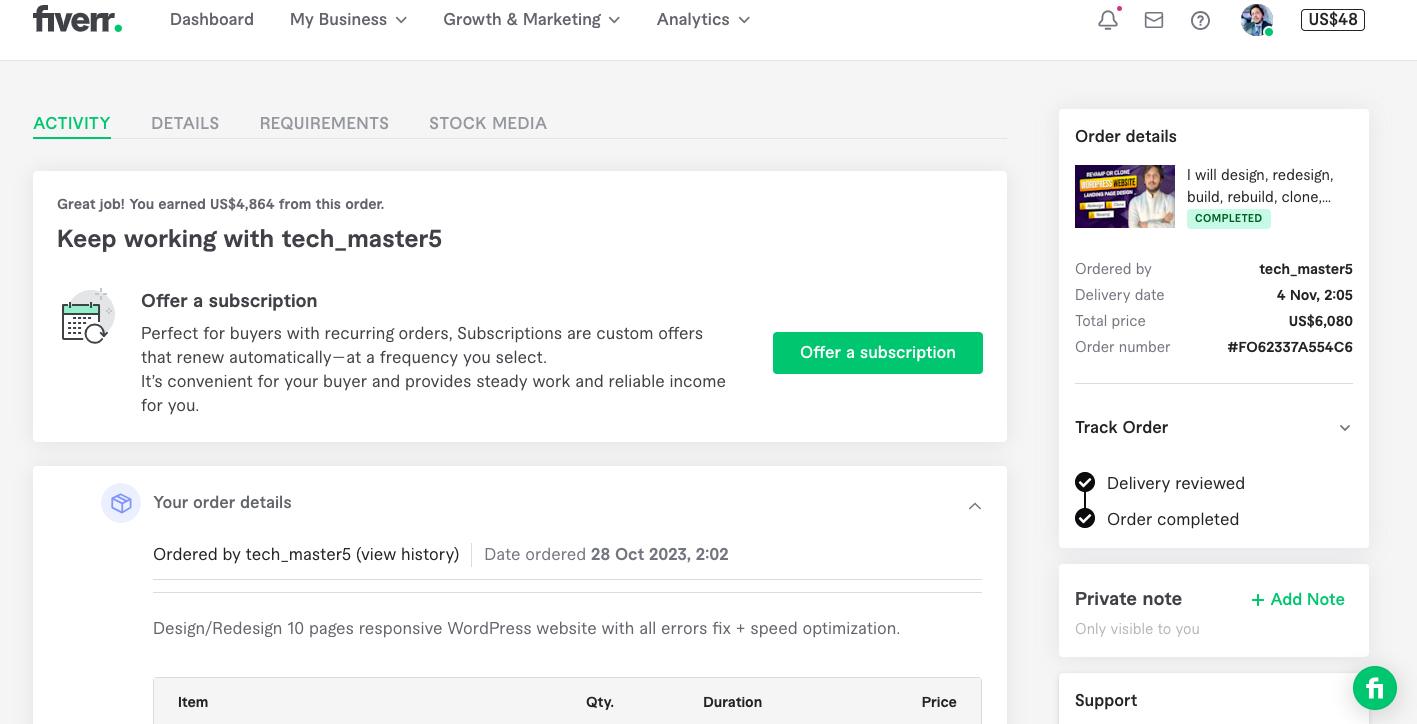Open the My Business dropdown
The height and width of the screenshot is (724, 1417).
[348, 19]
